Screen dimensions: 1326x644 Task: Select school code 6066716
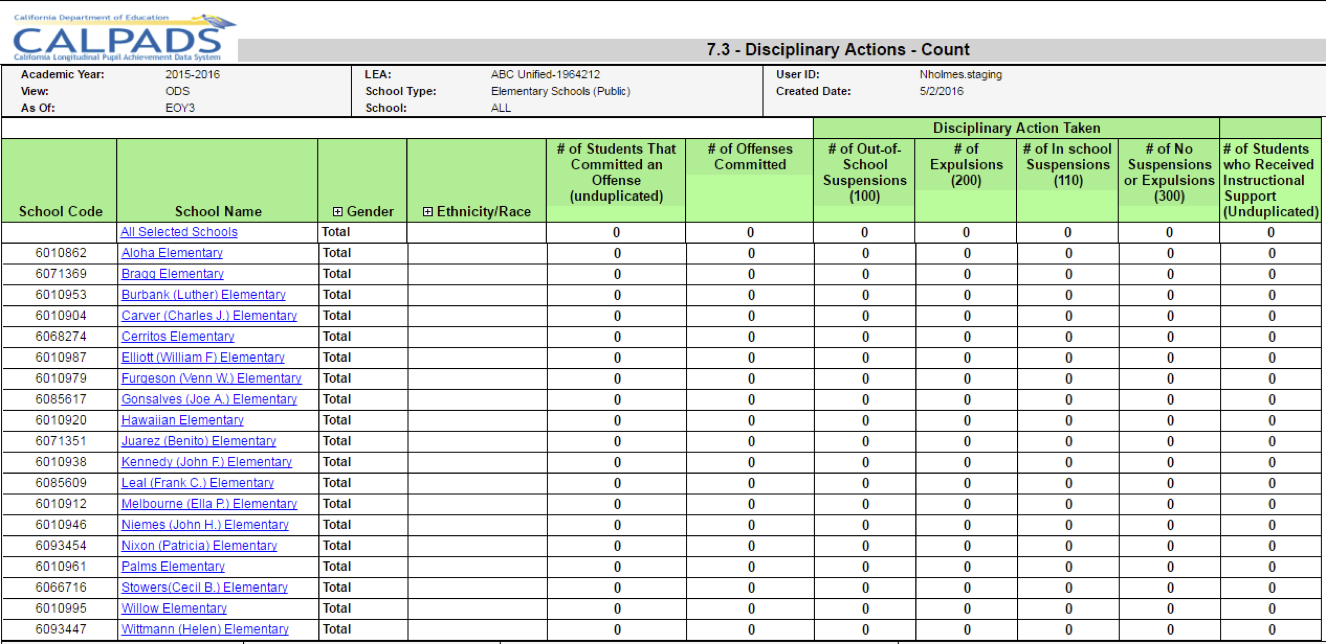[61, 588]
